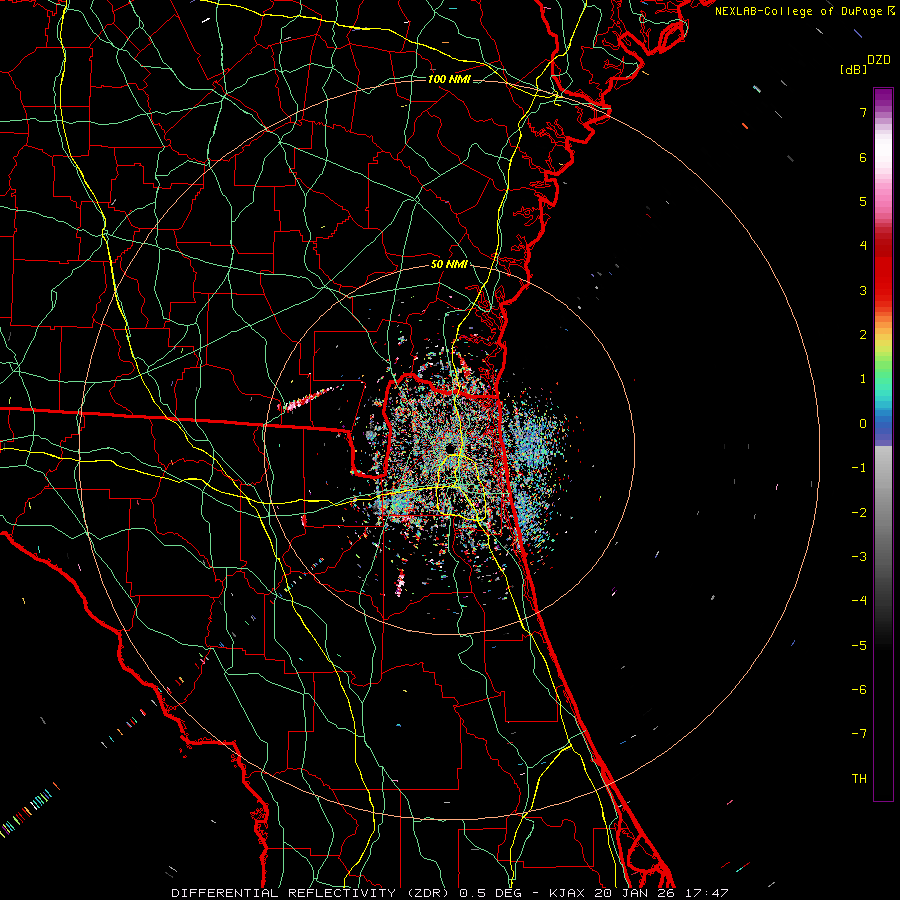The width and height of the screenshot is (900, 900).
Task: Click the 0 tick label on the scale
Action: (x=863, y=424)
